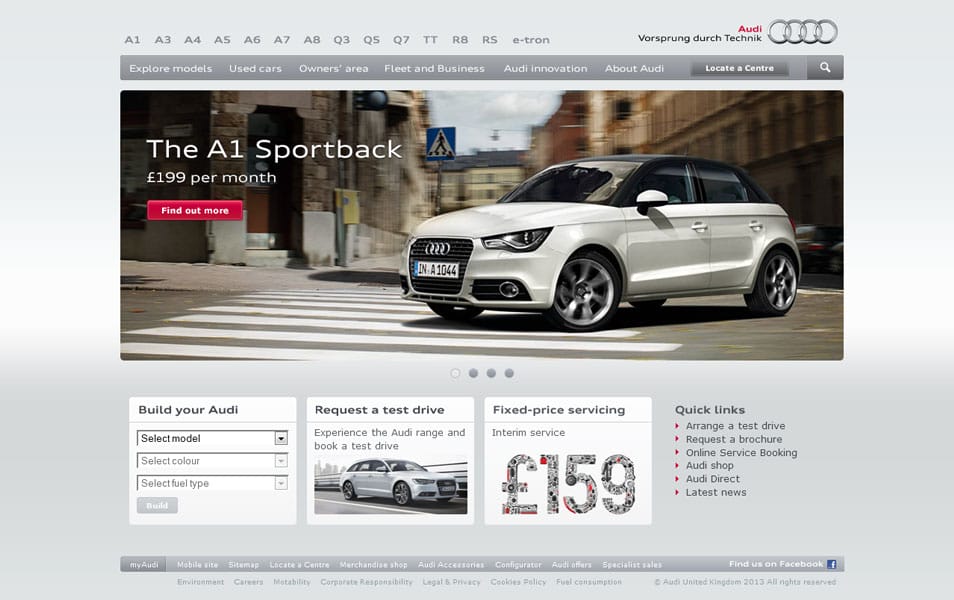The height and width of the screenshot is (600, 954).
Task: Select the second carousel dot
Action: (x=473, y=373)
